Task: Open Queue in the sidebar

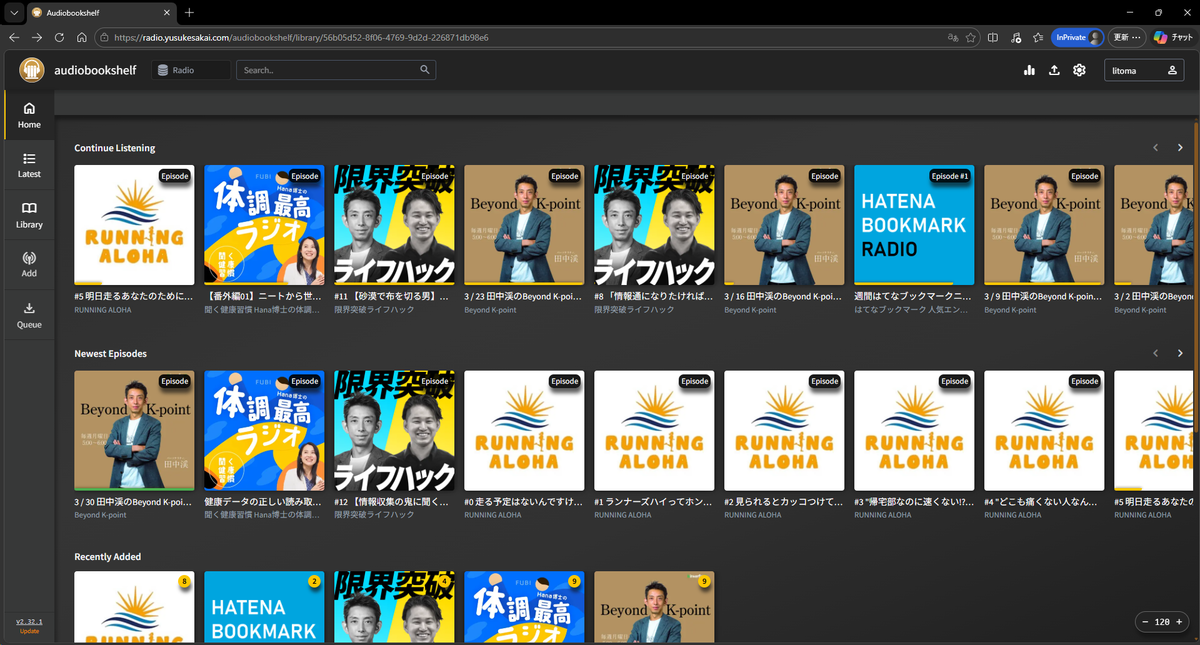Action: coord(29,315)
